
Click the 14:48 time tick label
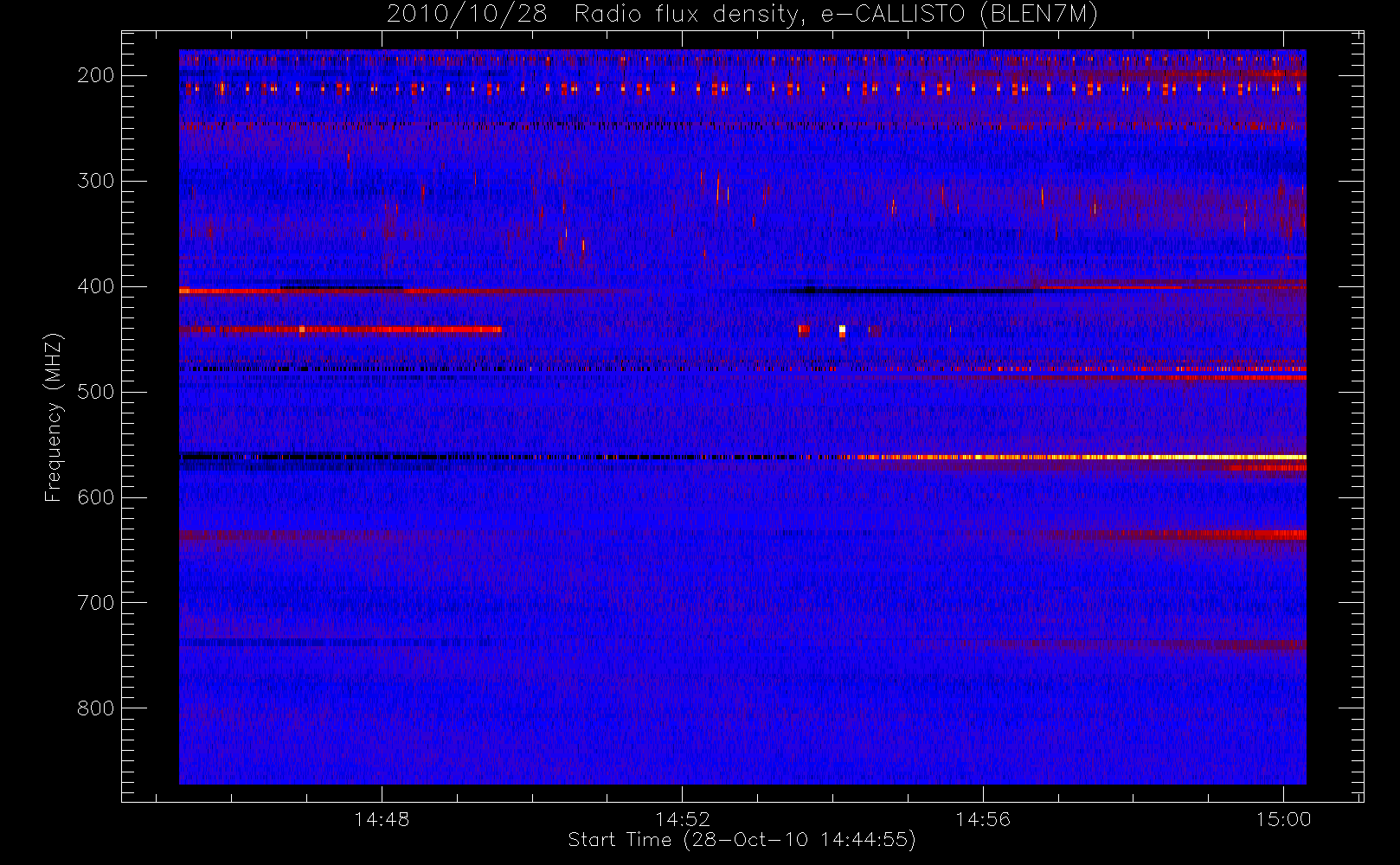(382, 819)
